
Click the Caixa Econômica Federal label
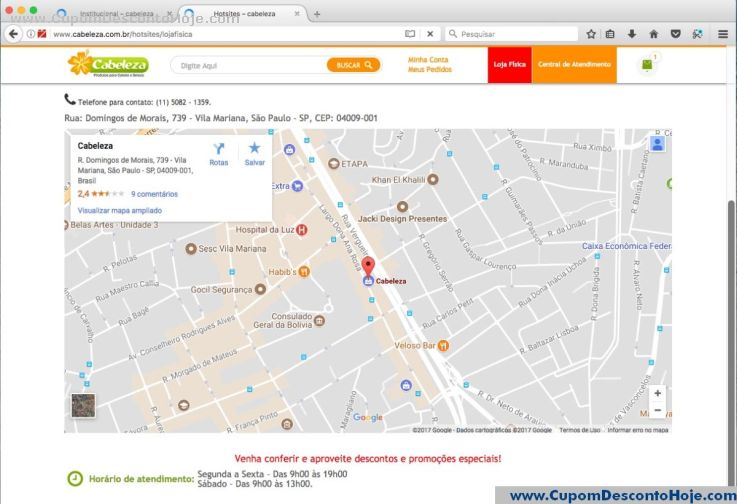(x=627, y=246)
